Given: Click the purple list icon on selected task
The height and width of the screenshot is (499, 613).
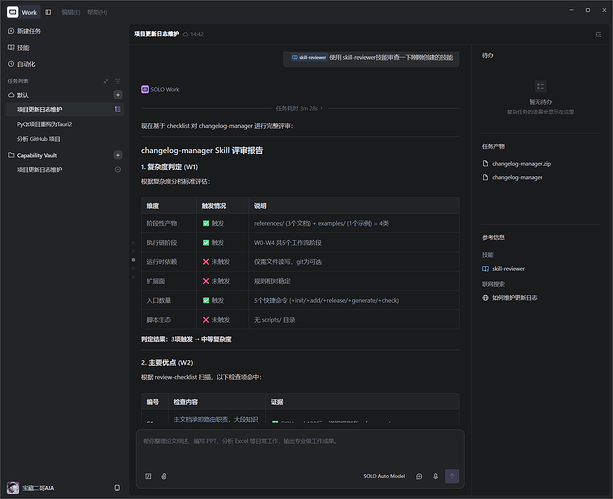Looking at the screenshot, I should [x=118, y=109].
